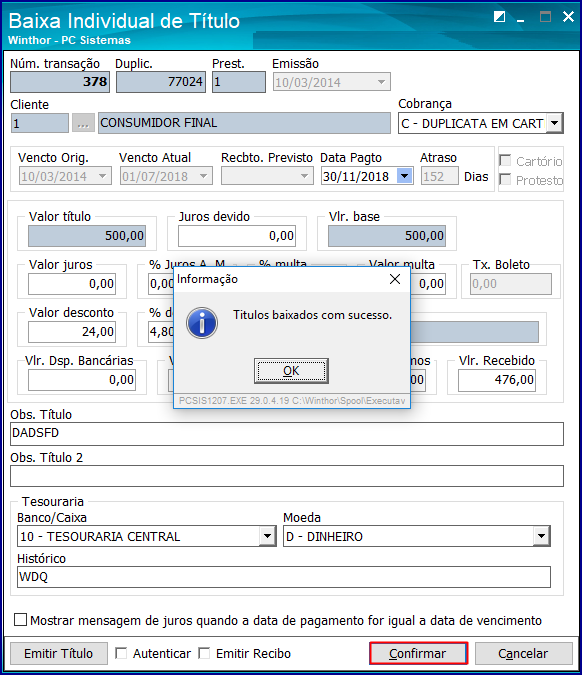The width and height of the screenshot is (582, 675).
Task: Click the 'Winthor - PC Sistemas' subtitle text
Action: click(x=69, y=40)
